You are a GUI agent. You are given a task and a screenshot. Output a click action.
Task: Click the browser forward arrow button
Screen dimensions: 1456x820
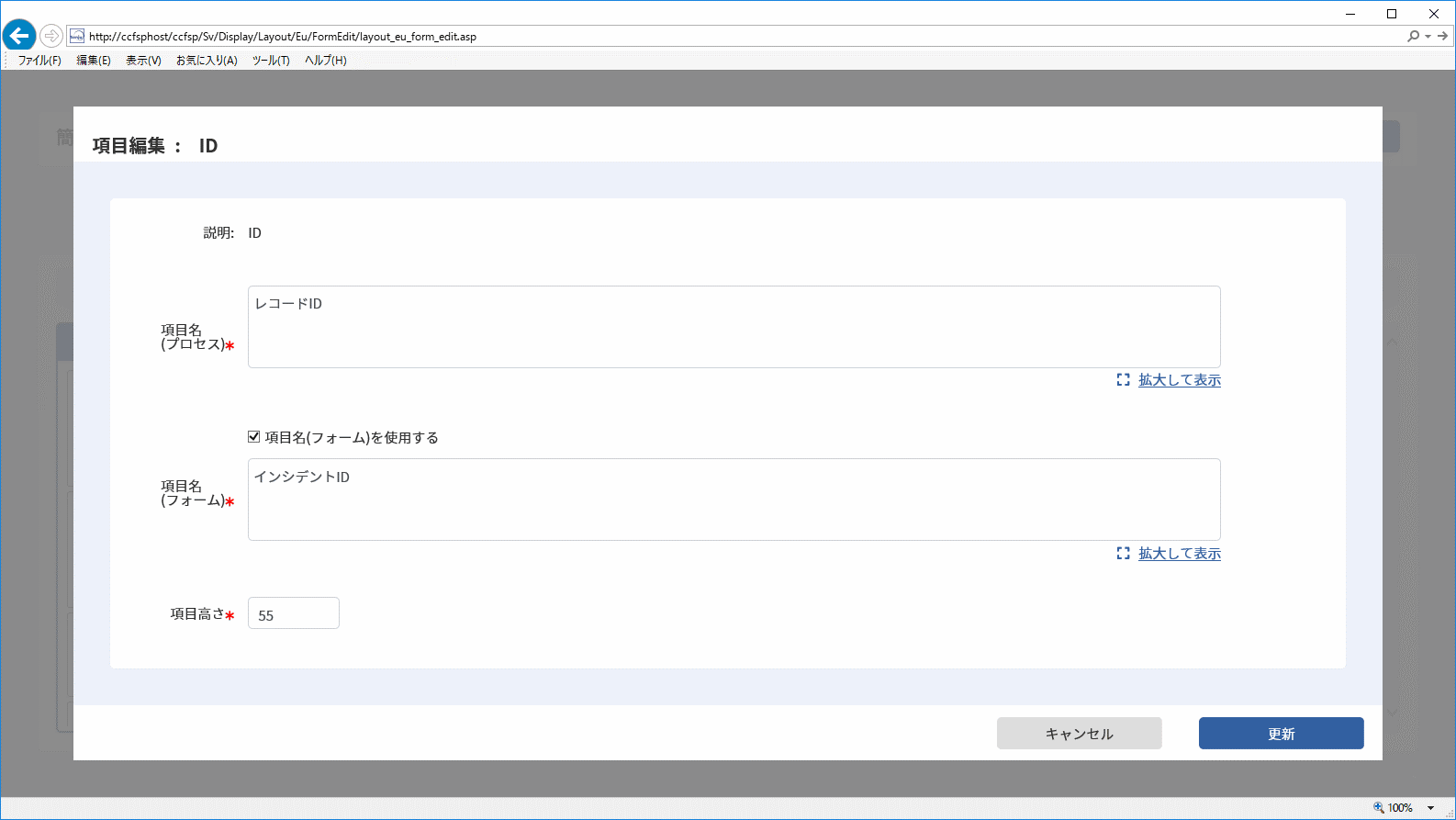click(x=51, y=36)
